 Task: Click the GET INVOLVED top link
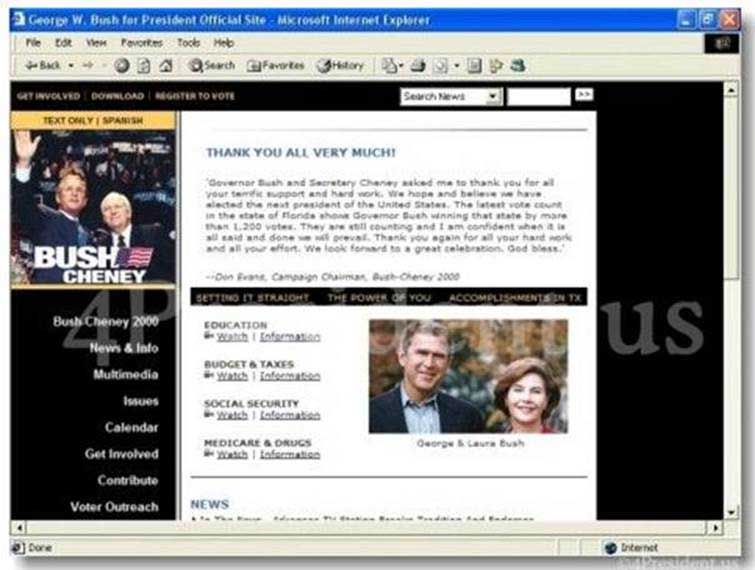pyautogui.click(x=48, y=96)
